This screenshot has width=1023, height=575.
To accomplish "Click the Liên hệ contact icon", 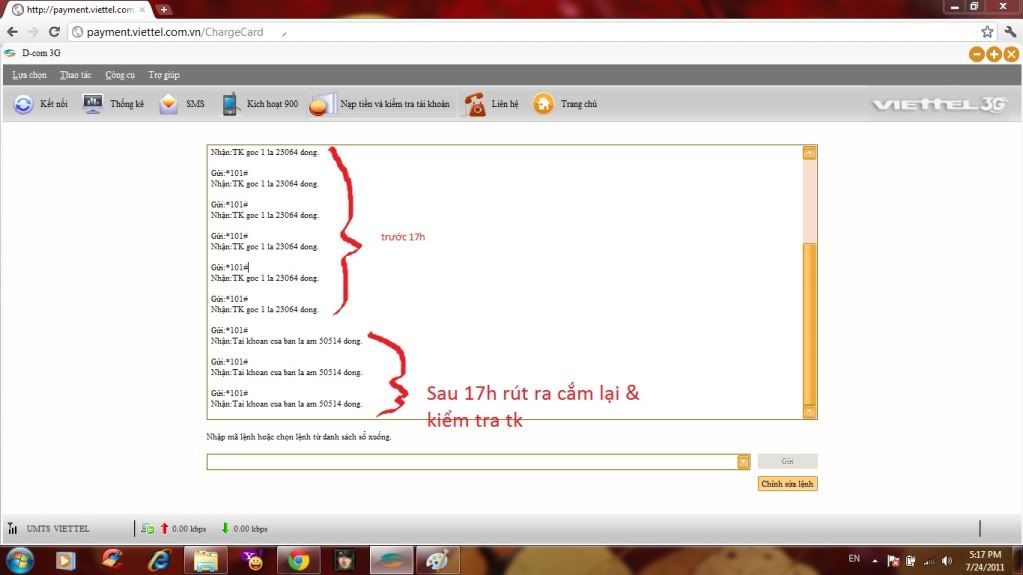I will click(x=475, y=104).
